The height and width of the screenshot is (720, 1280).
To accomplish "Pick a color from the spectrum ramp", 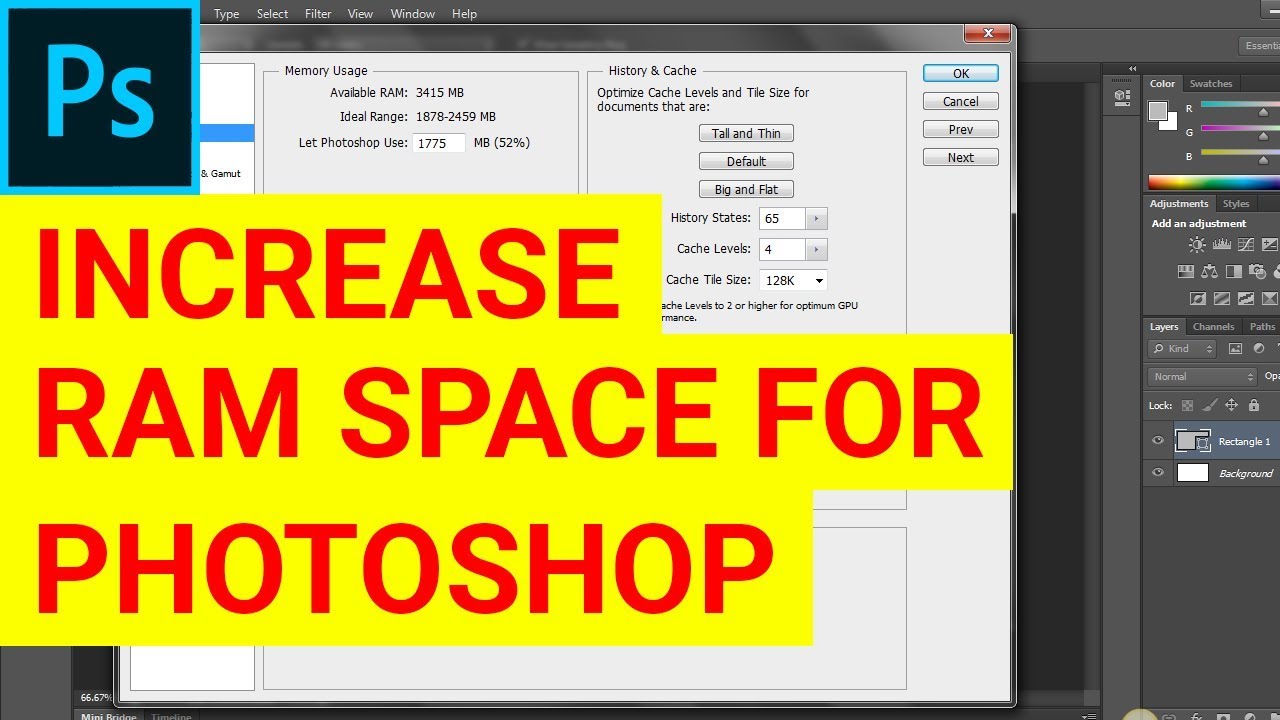I will [1214, 182].
